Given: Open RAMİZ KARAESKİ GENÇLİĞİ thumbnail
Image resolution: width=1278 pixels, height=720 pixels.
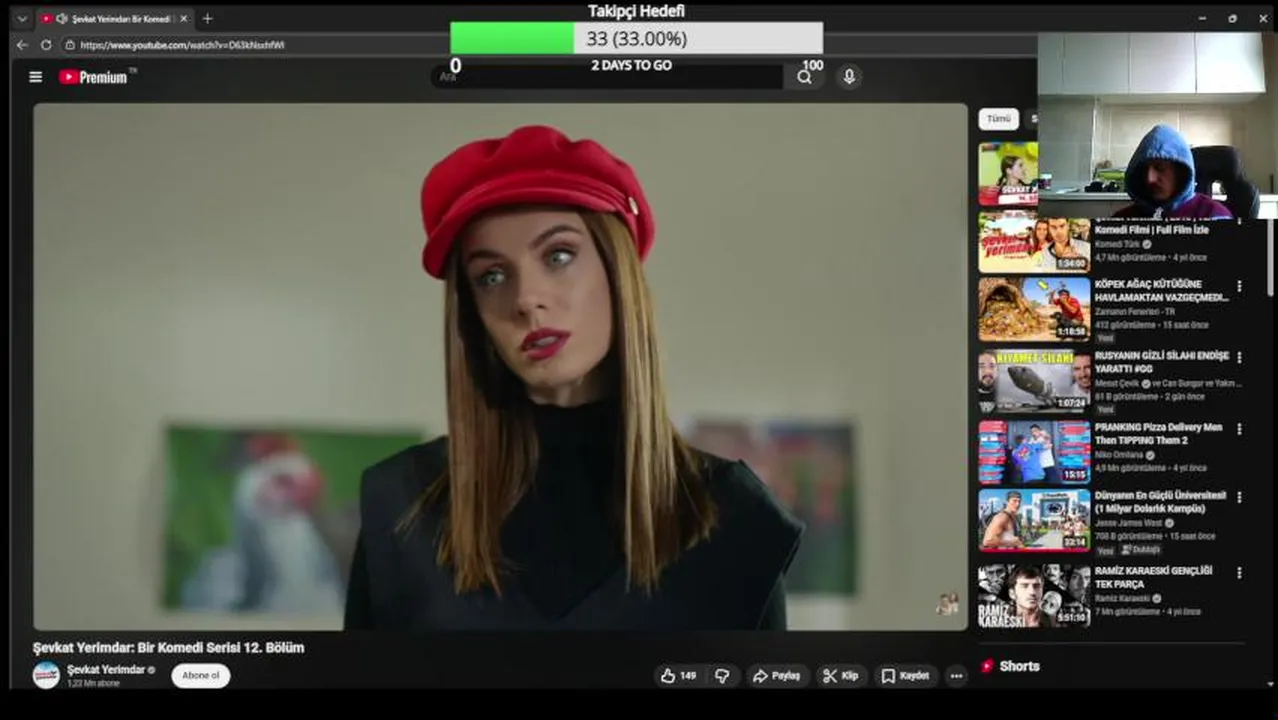Looking at the screenshot, I should click(1034, 595).
